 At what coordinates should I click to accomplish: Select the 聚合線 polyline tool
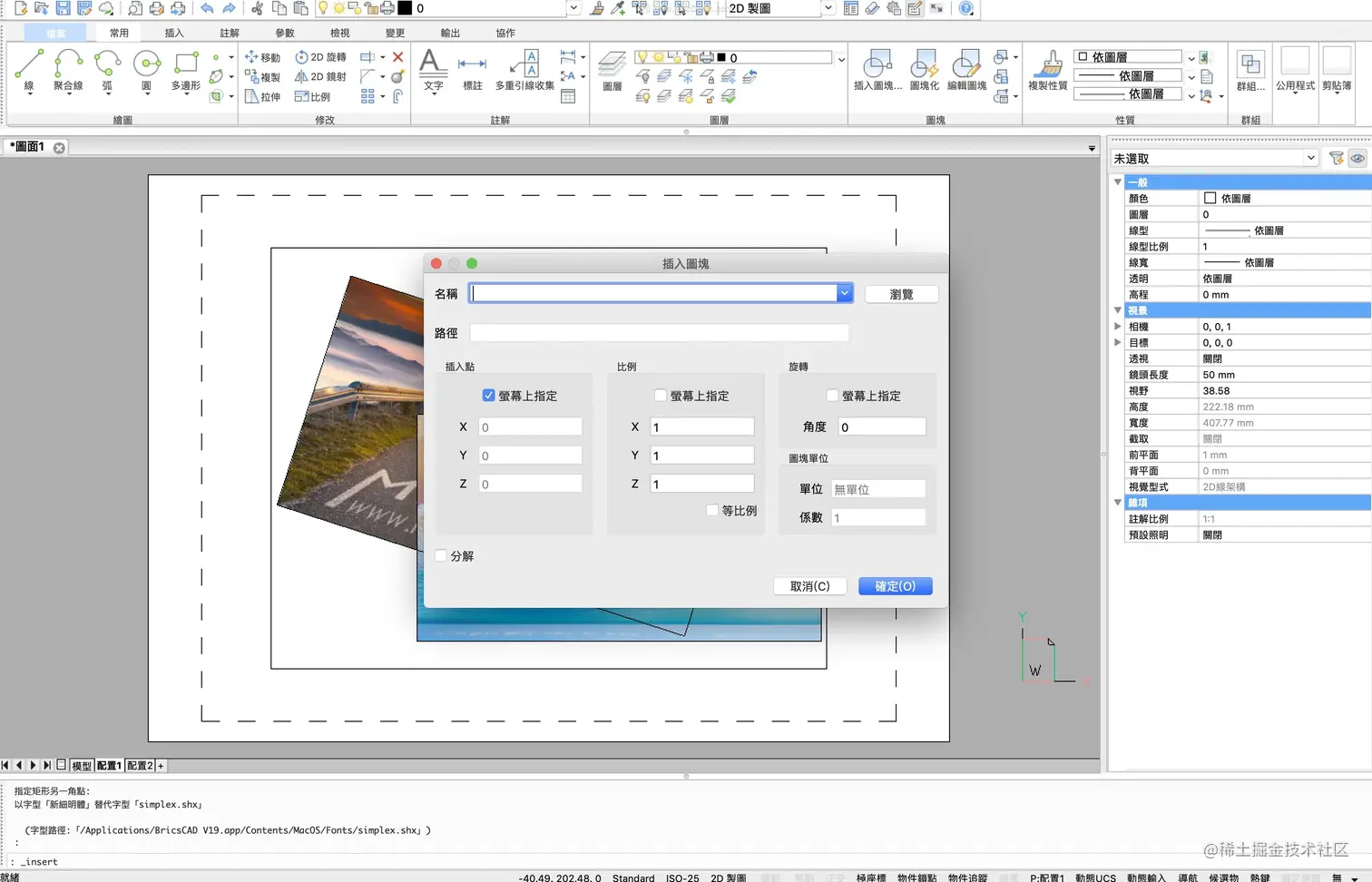(68, 71)
